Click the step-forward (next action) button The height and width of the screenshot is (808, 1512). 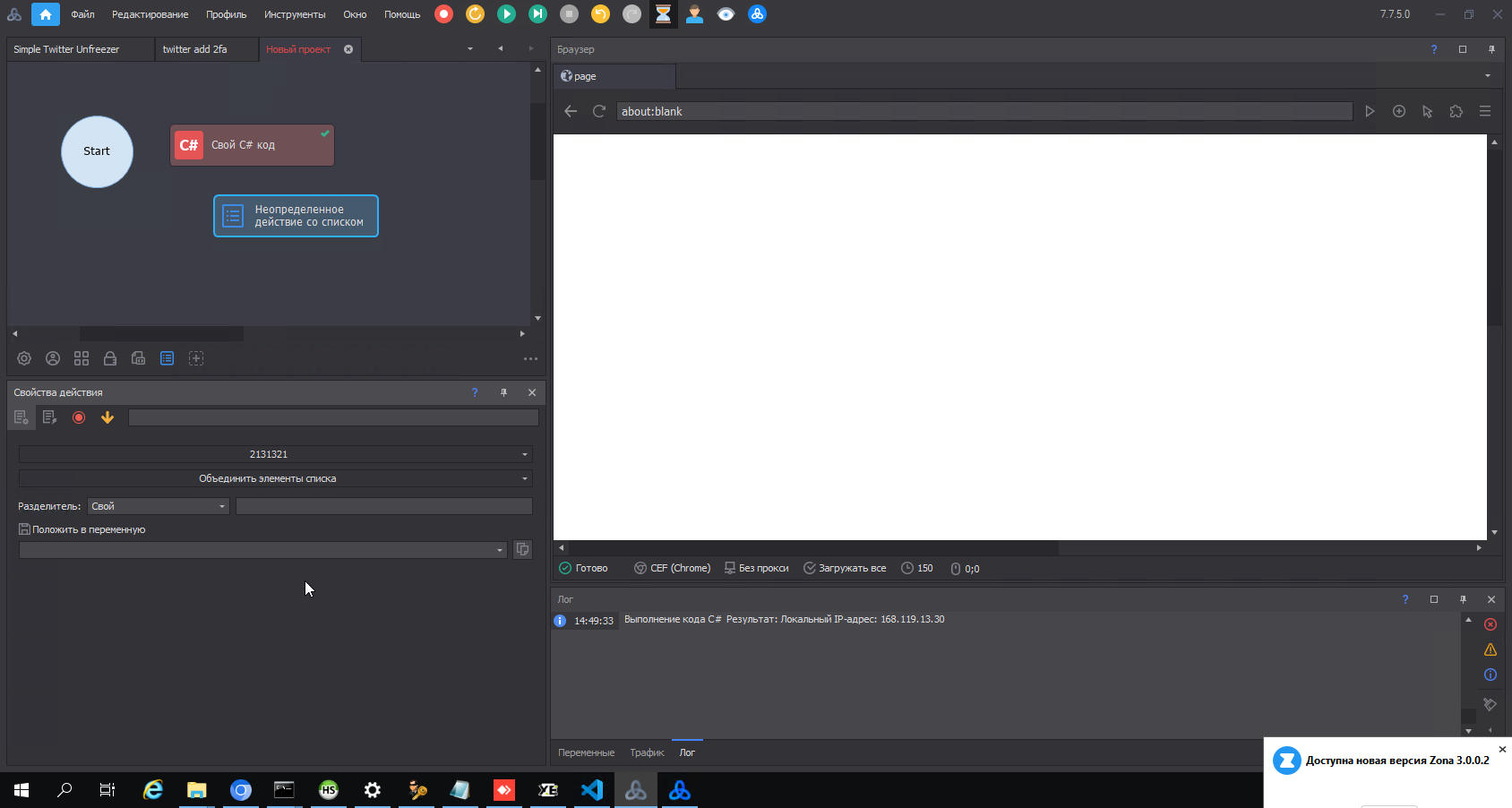537,14
